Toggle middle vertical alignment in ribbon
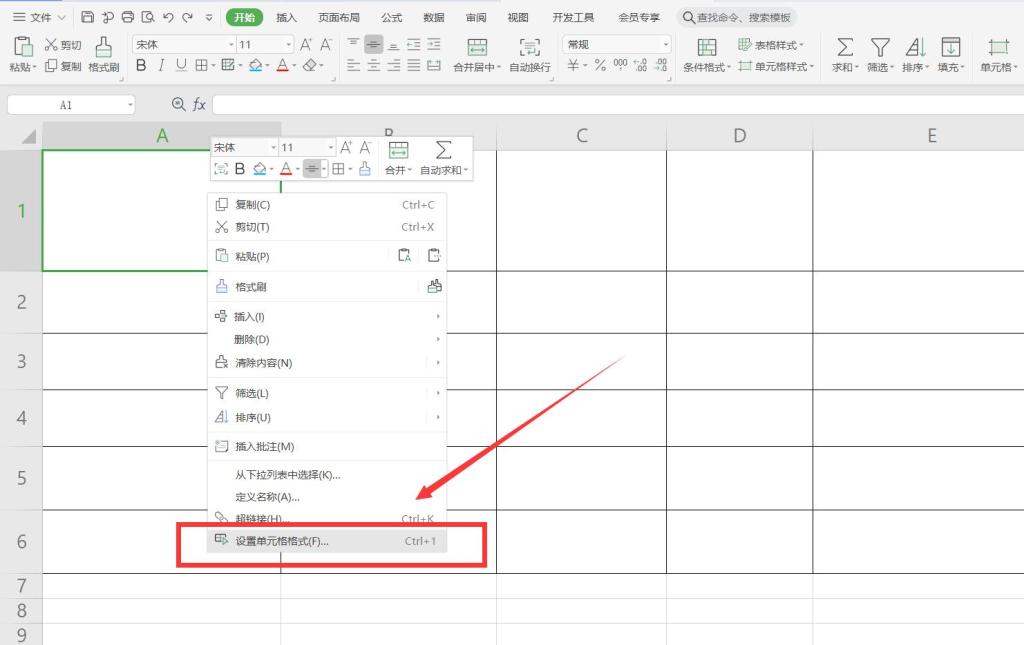 click(x=374, y=44)
